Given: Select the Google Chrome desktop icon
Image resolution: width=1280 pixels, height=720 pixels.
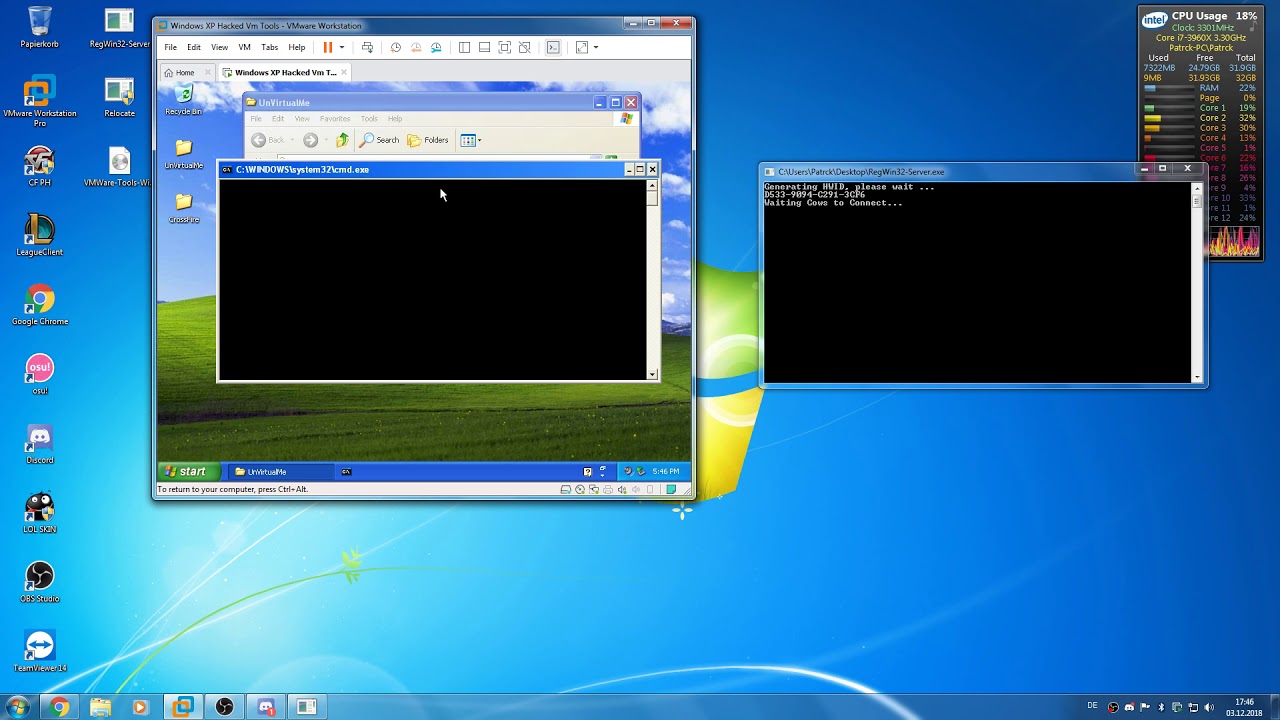Looking at the screenshot, I should click(x=40, y=305).
